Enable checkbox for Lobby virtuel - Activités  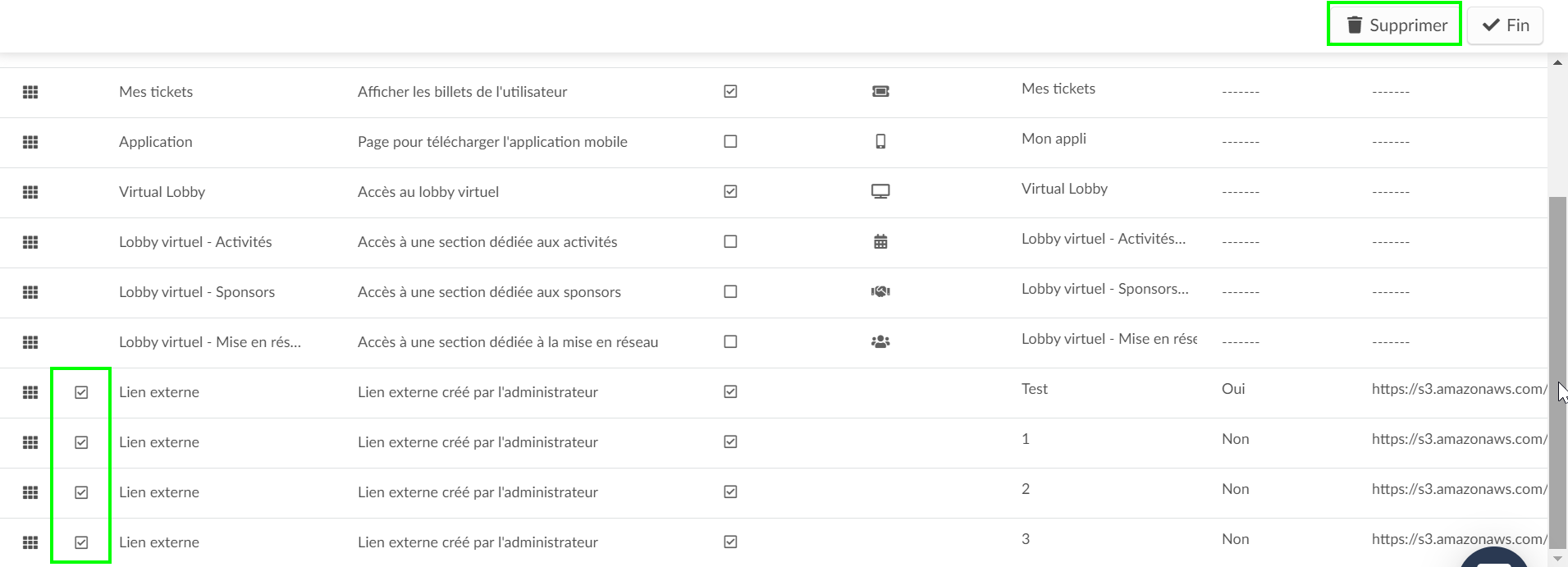[730, 241]
